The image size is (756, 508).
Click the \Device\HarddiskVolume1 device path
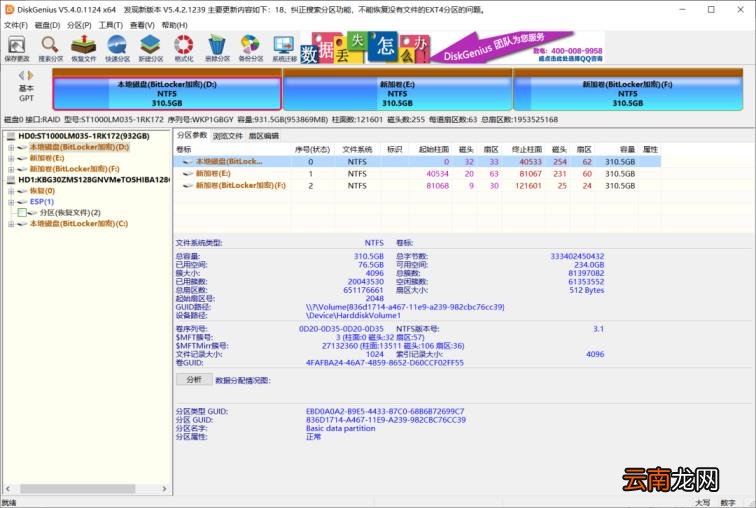353,316
